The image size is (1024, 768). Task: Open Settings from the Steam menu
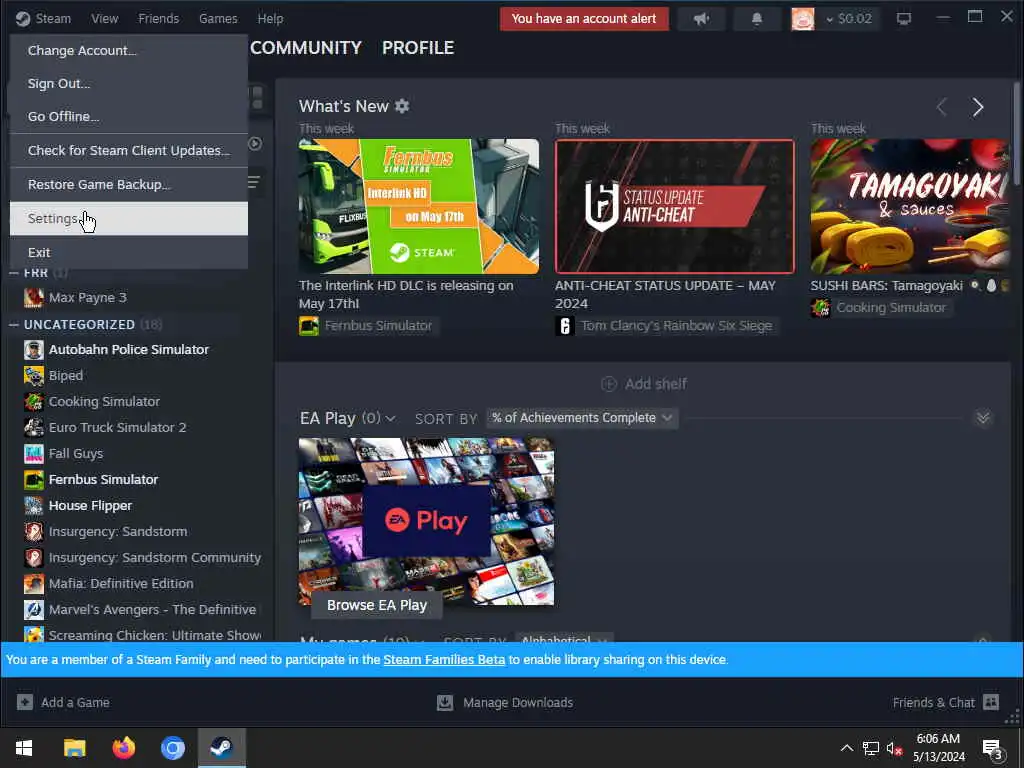(x=129, y=219)
